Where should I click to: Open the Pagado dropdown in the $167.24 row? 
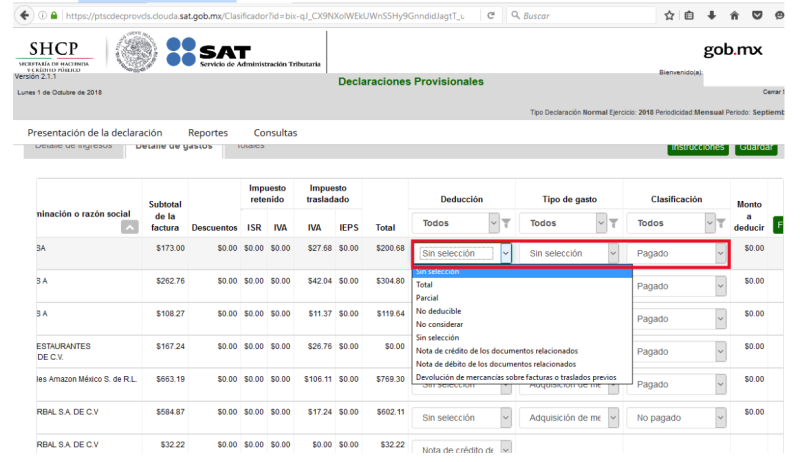679,352
